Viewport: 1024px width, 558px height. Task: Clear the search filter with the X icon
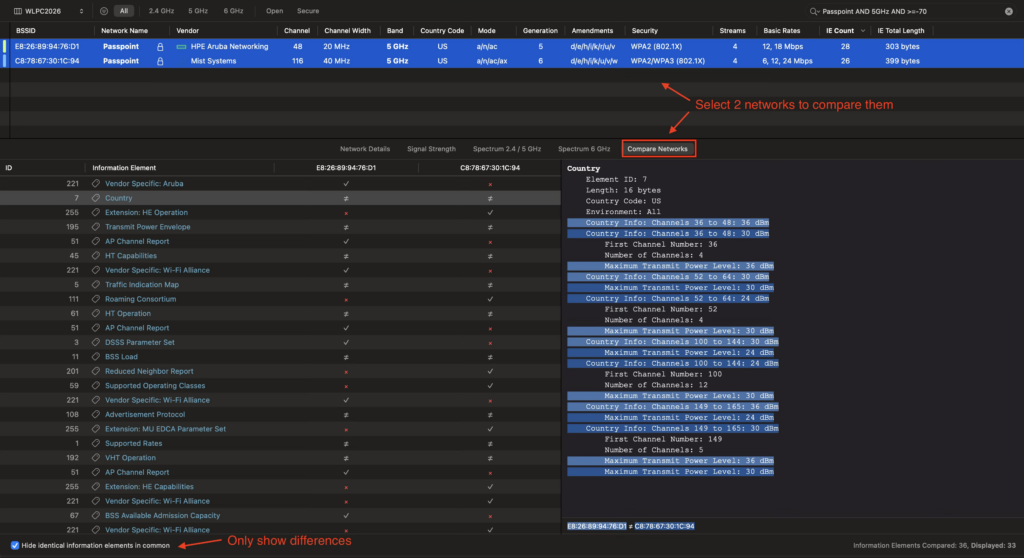pyautogui.click(x=1007, y=11)
